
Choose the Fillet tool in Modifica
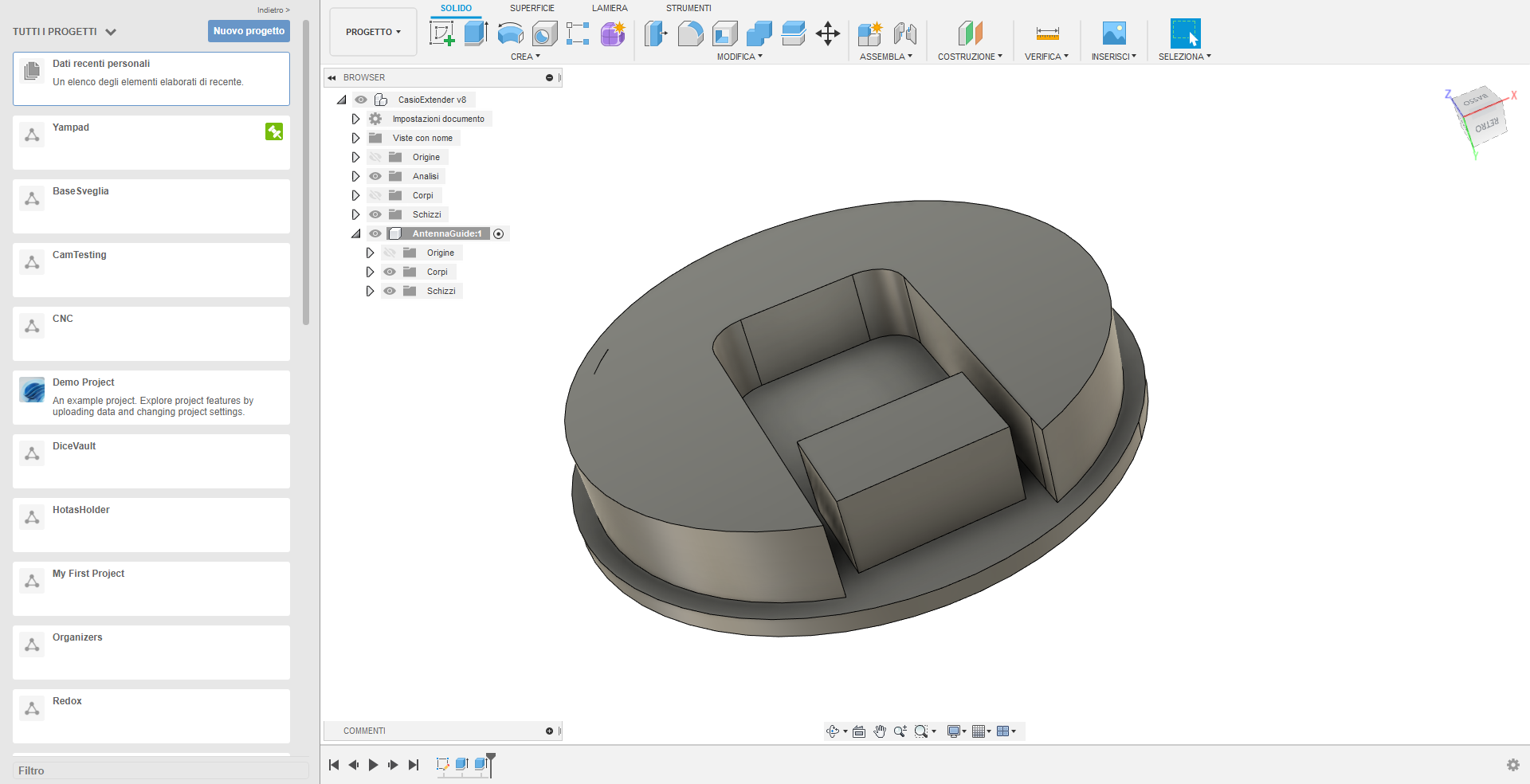click(690, 33)
